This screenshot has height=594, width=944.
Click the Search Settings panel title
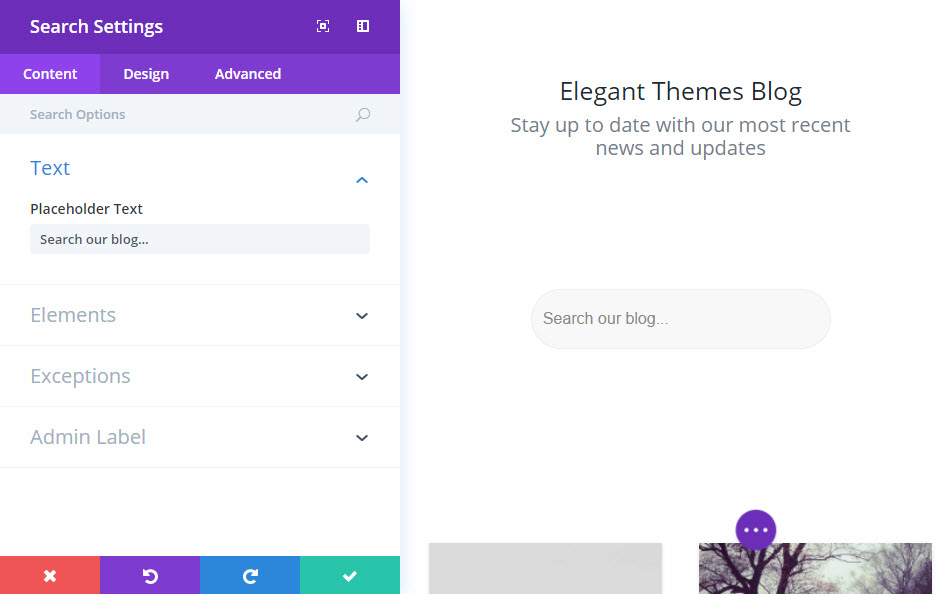tap(96, 26)
